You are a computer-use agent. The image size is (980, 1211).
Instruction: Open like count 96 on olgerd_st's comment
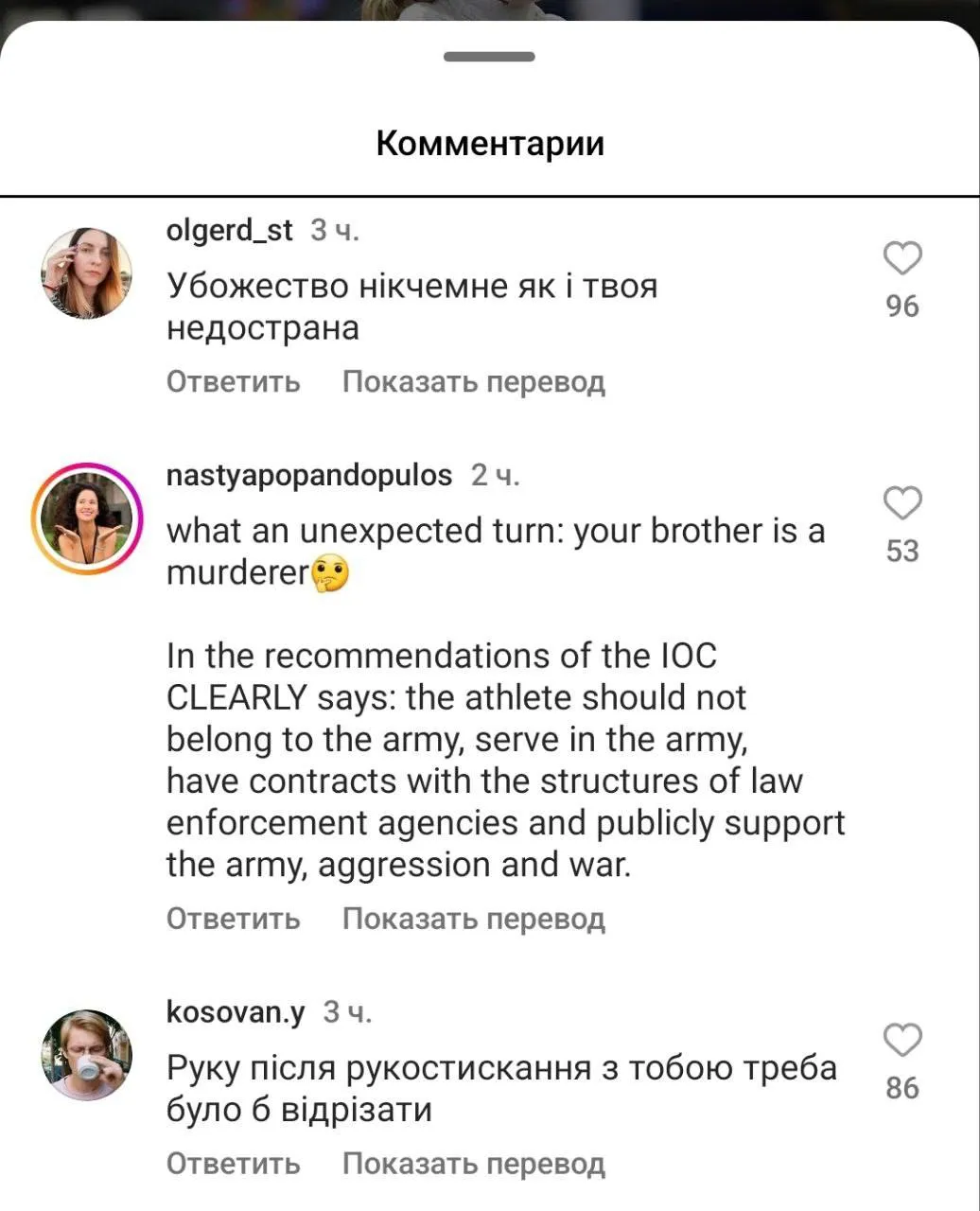(x=902, y=307)
